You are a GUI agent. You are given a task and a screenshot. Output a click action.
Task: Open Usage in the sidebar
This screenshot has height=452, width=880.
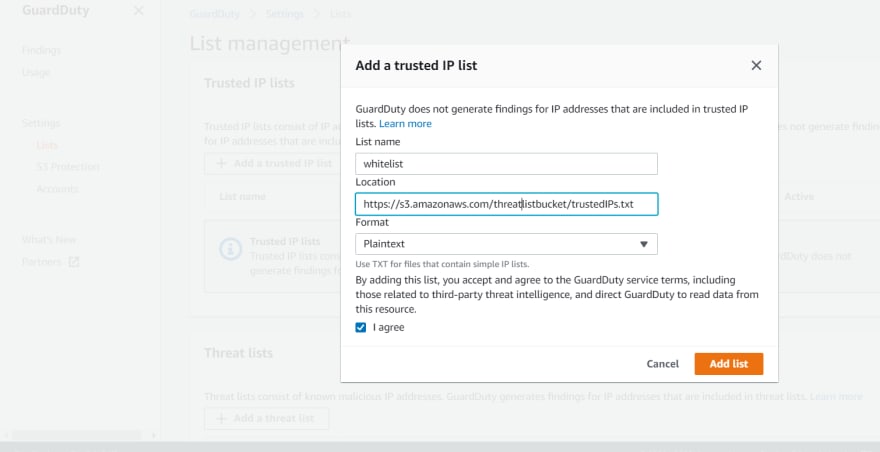pos(36,72)
